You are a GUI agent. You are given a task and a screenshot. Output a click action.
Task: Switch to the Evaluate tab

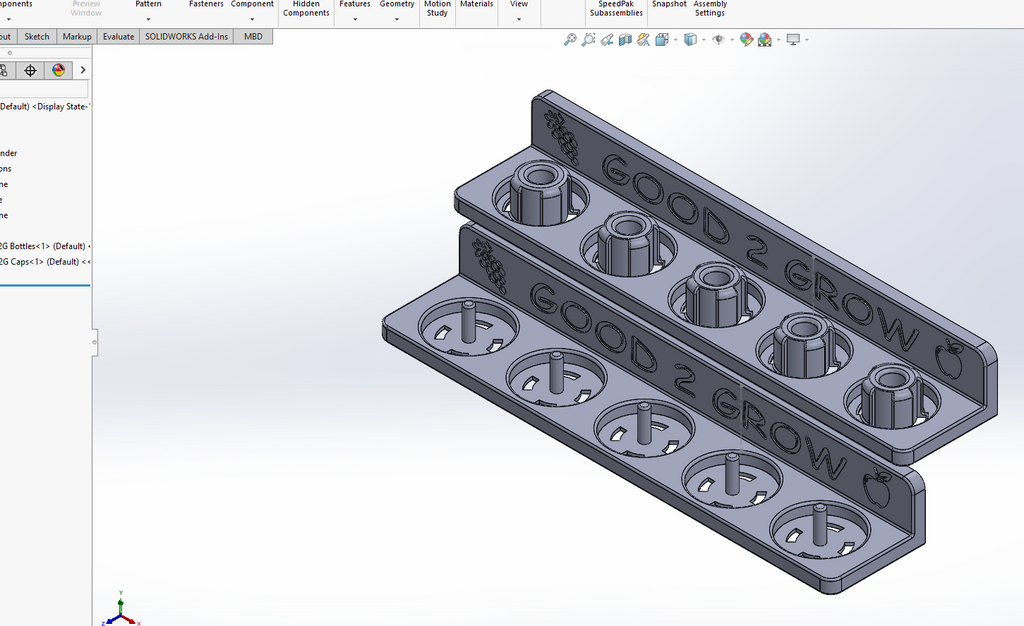coord(118,37)
